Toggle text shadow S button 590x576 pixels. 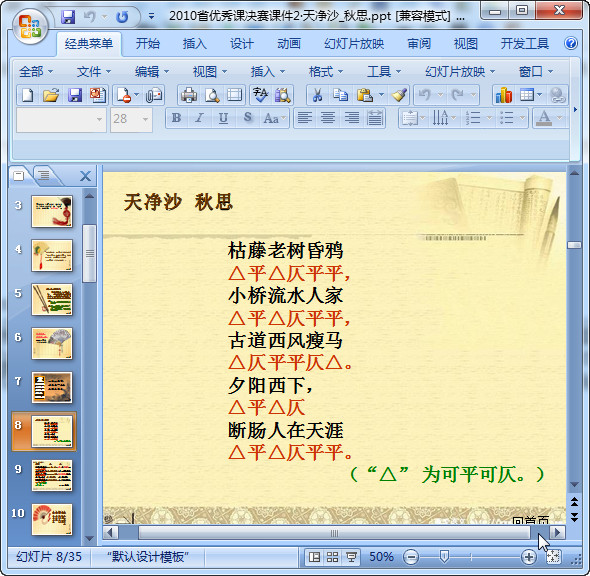(x=247, y=117)
